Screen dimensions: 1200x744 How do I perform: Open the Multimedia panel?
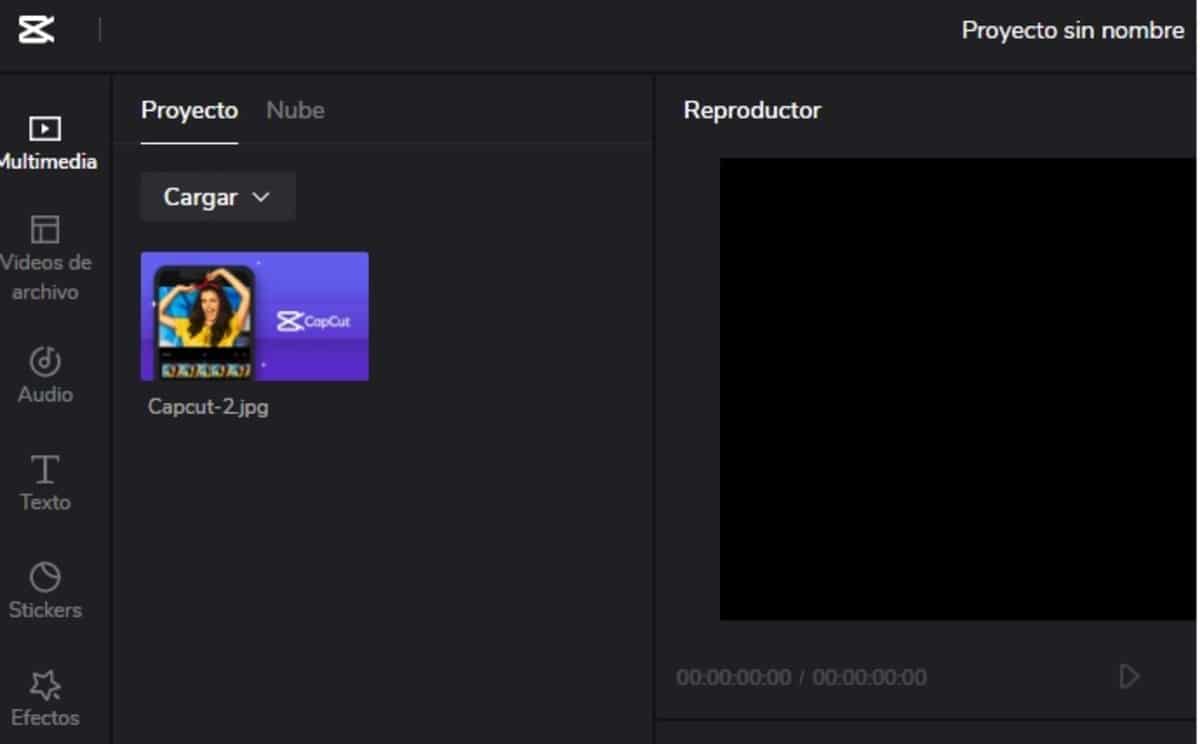(46, 143)
